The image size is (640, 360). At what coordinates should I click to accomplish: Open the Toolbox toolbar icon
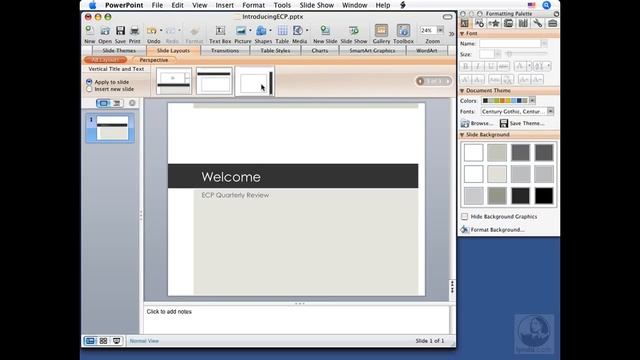click(403, 31)
